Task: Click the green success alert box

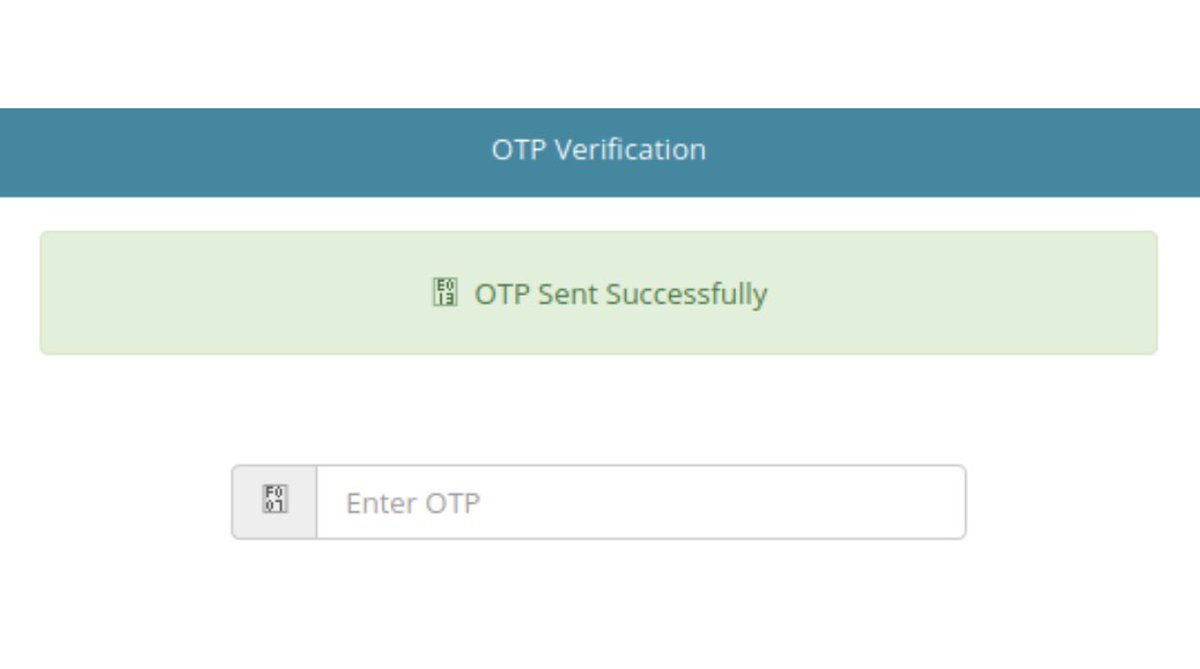Action: (x=599, y=293)
